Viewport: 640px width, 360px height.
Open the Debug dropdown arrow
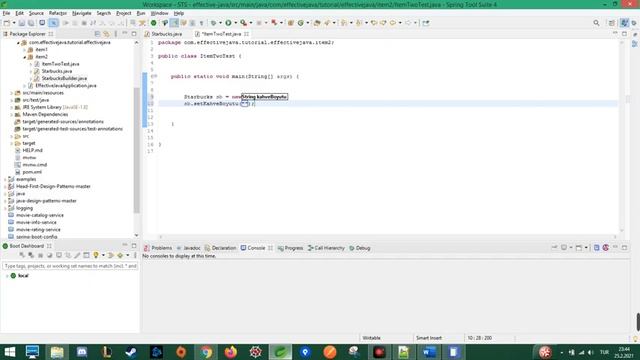click(220, 23)
